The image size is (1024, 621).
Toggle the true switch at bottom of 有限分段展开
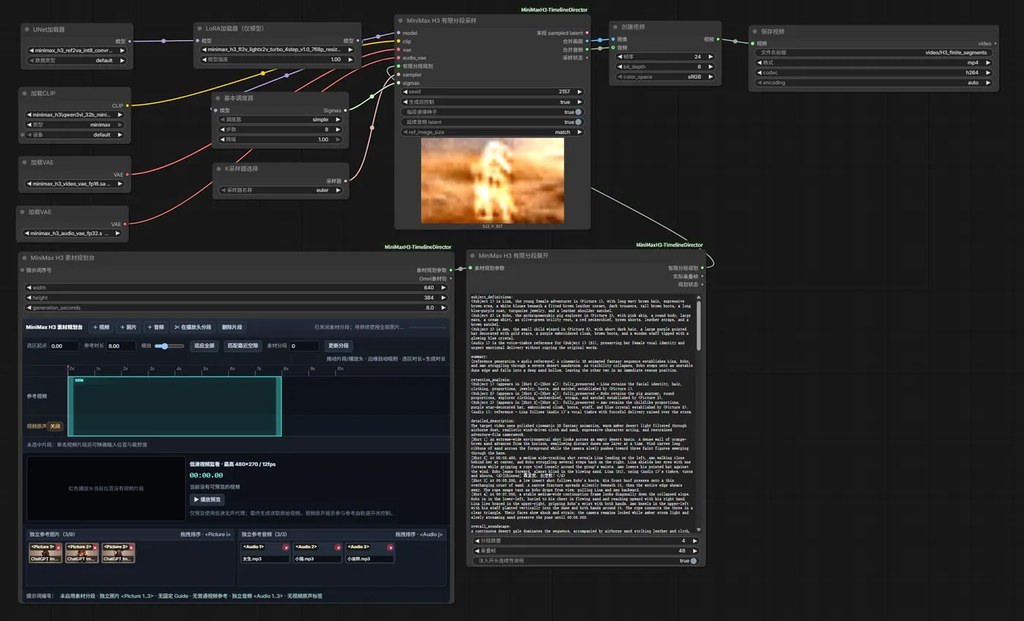[x=693, y=561]
